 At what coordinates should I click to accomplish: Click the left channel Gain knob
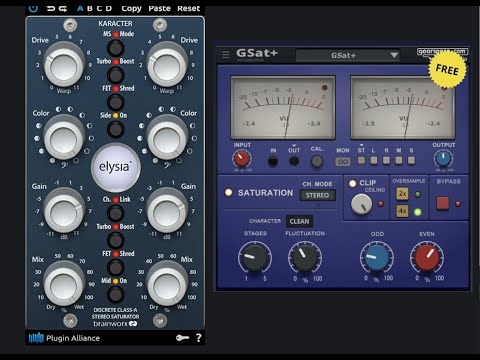[x=64, y=212]
